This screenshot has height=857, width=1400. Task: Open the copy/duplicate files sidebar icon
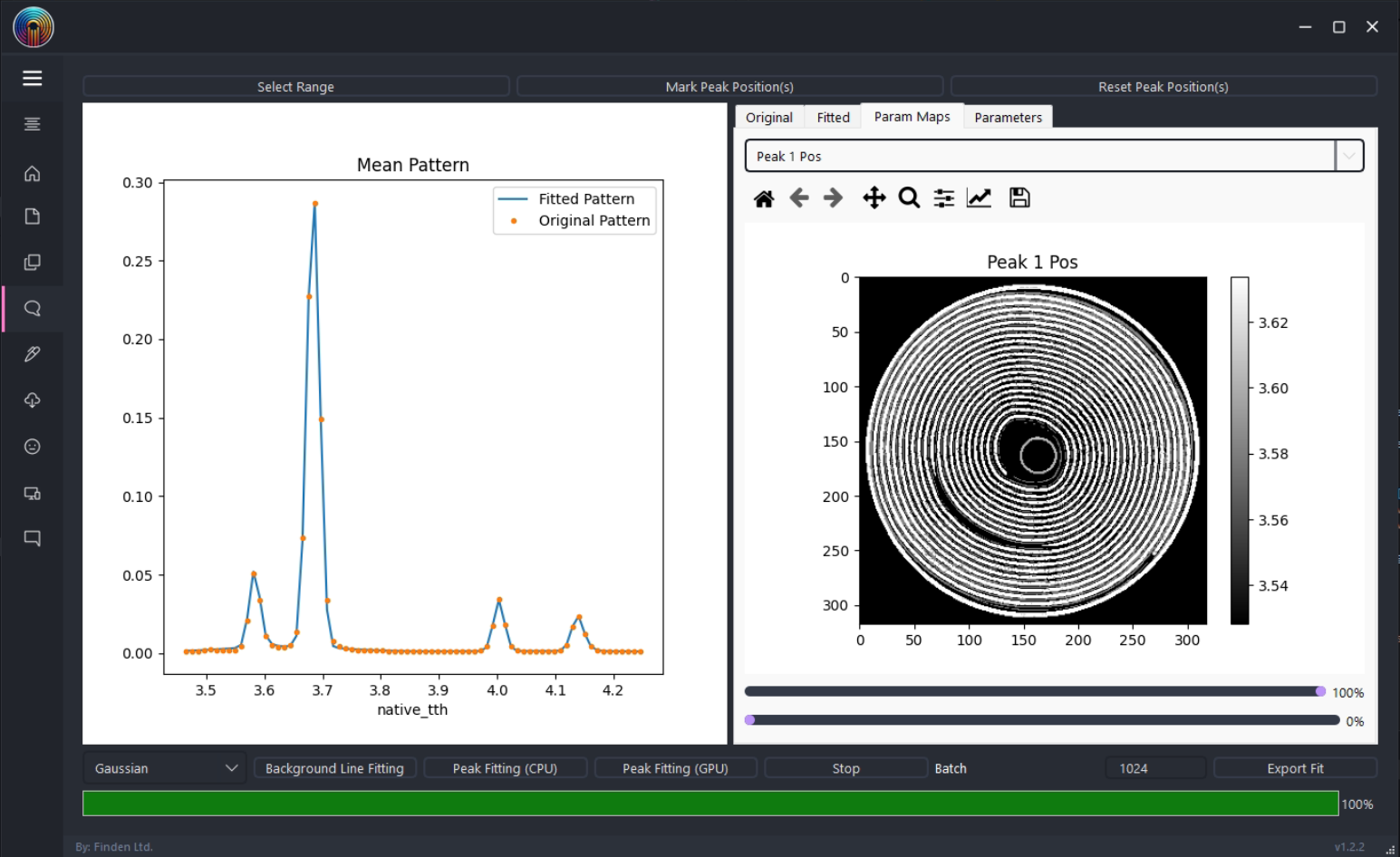pos(33,262)
